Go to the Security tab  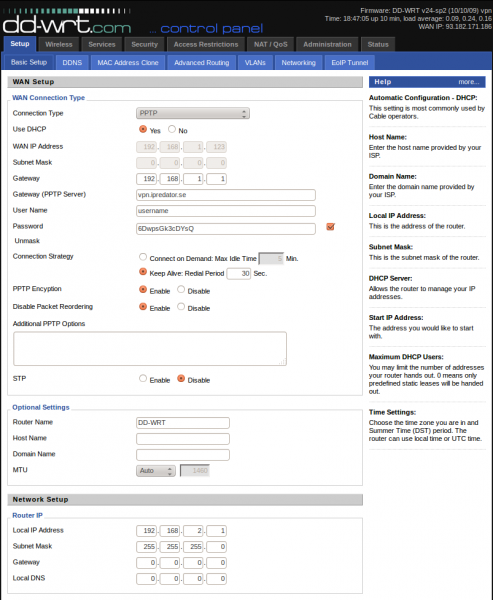[x=145, y=44]
